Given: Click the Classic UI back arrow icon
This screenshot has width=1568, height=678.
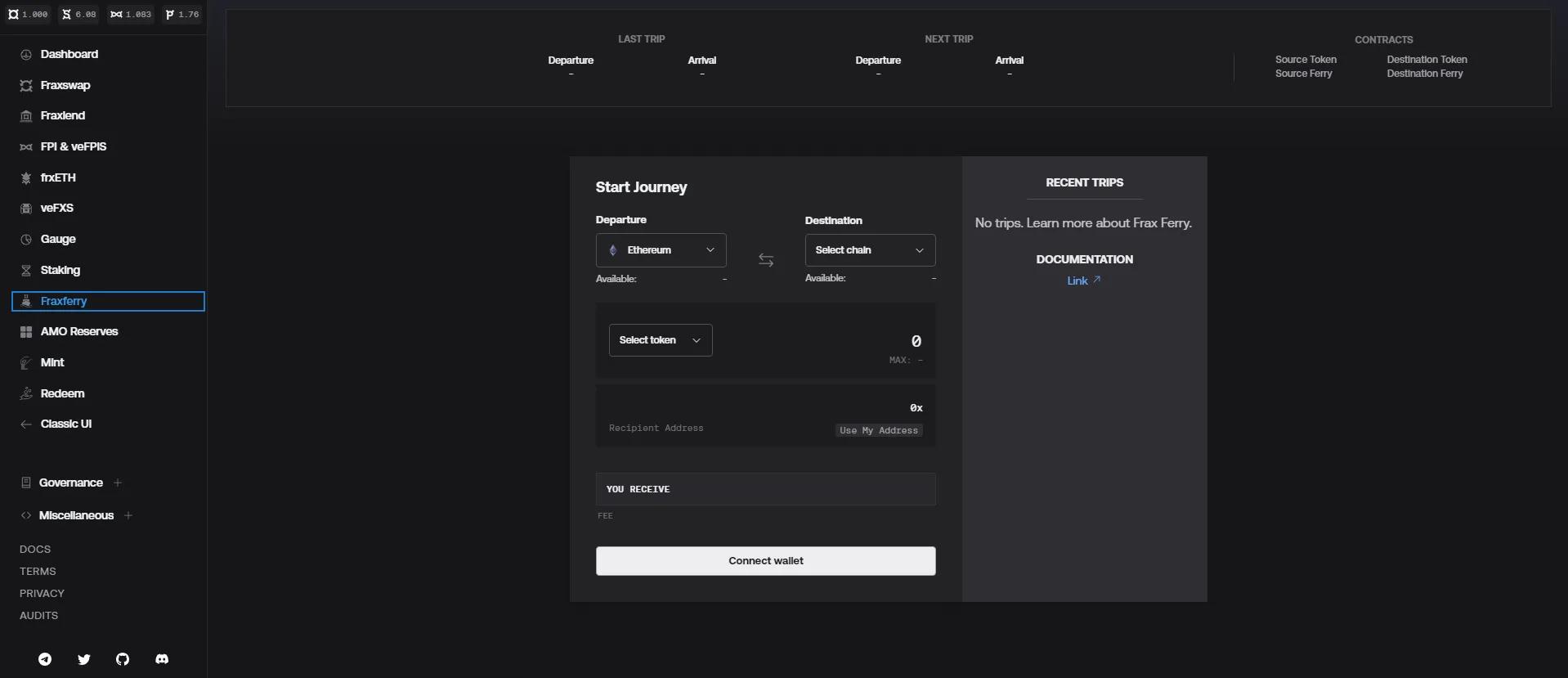Looking at the screenshot, I should pos(26,424).
